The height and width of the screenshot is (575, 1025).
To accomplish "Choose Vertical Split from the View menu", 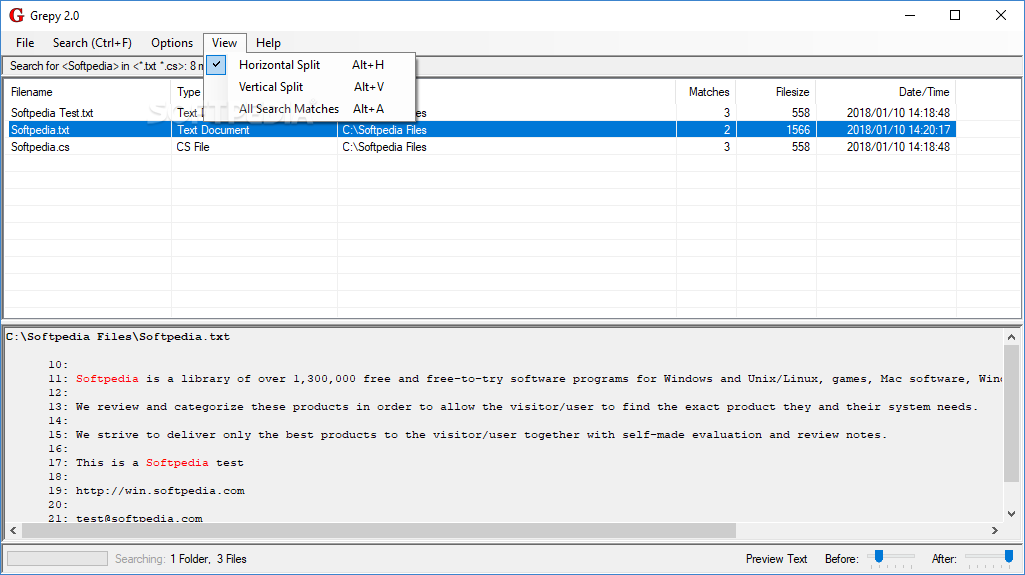I will point(311,87).
